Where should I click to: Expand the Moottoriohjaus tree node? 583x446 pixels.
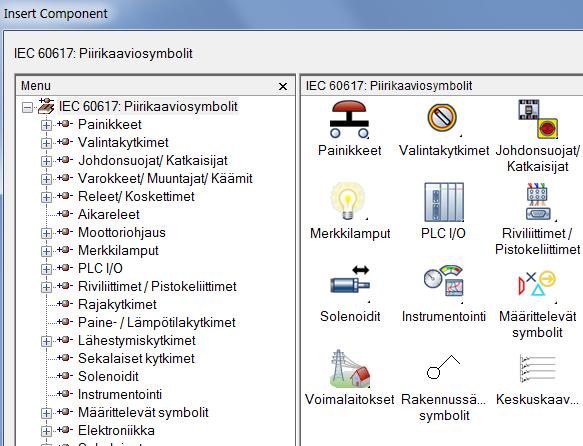46,233
